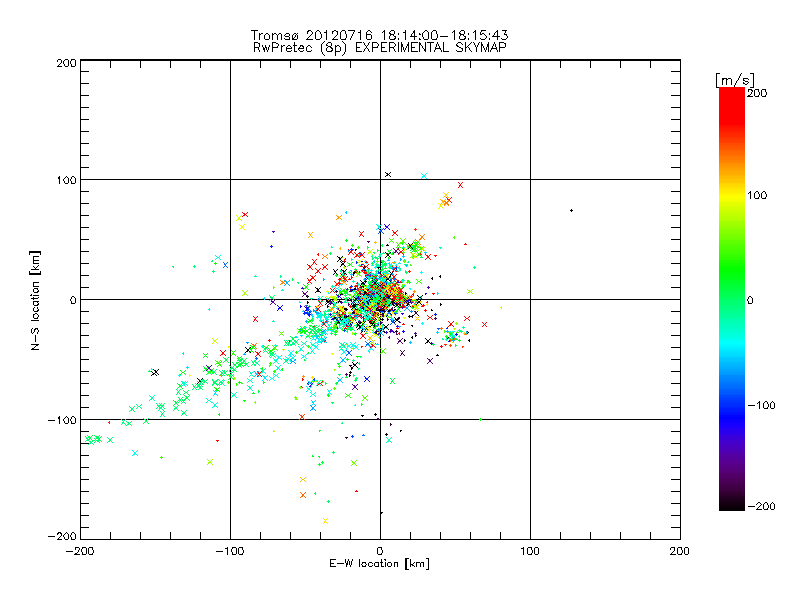This screenshot has width=800, height=600.
Task: Click the colorbar label '-100'
Action: pos(761,406)
